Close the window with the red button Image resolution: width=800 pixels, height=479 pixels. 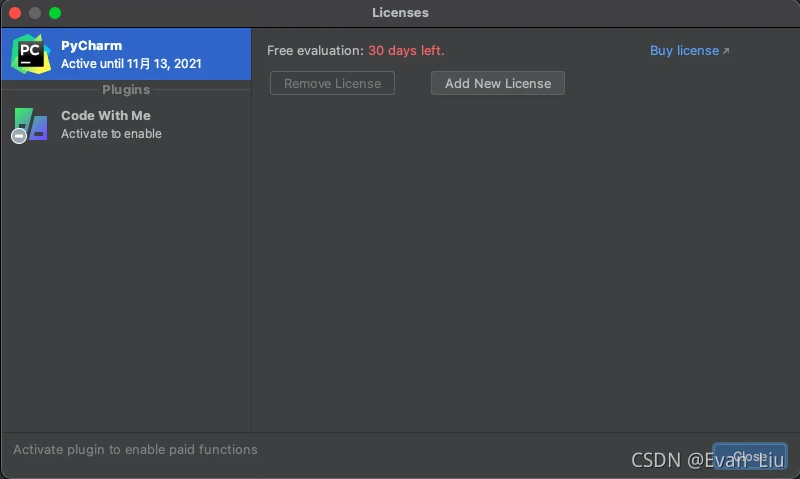click(15, 13)
